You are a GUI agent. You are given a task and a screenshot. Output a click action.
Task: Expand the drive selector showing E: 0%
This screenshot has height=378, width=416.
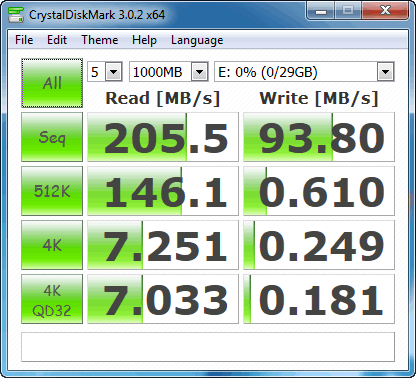click(x=385, y=72)
